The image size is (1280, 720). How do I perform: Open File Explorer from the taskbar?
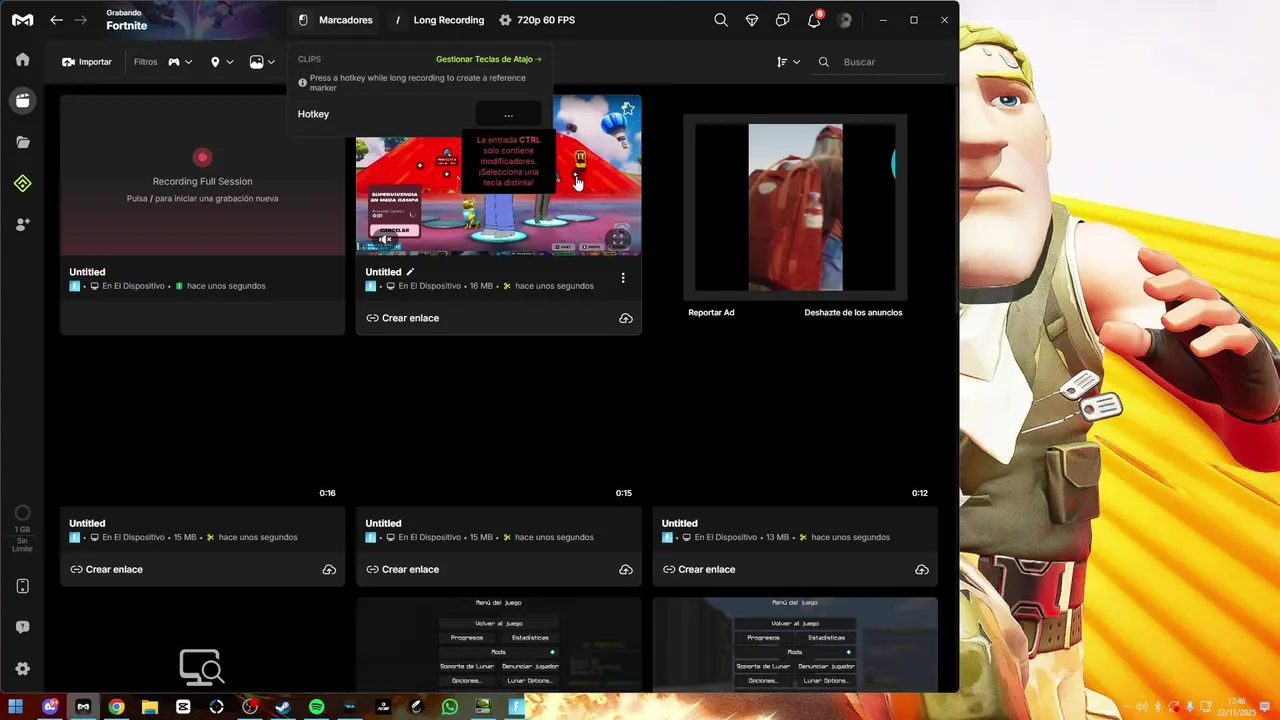click(150, 706)
